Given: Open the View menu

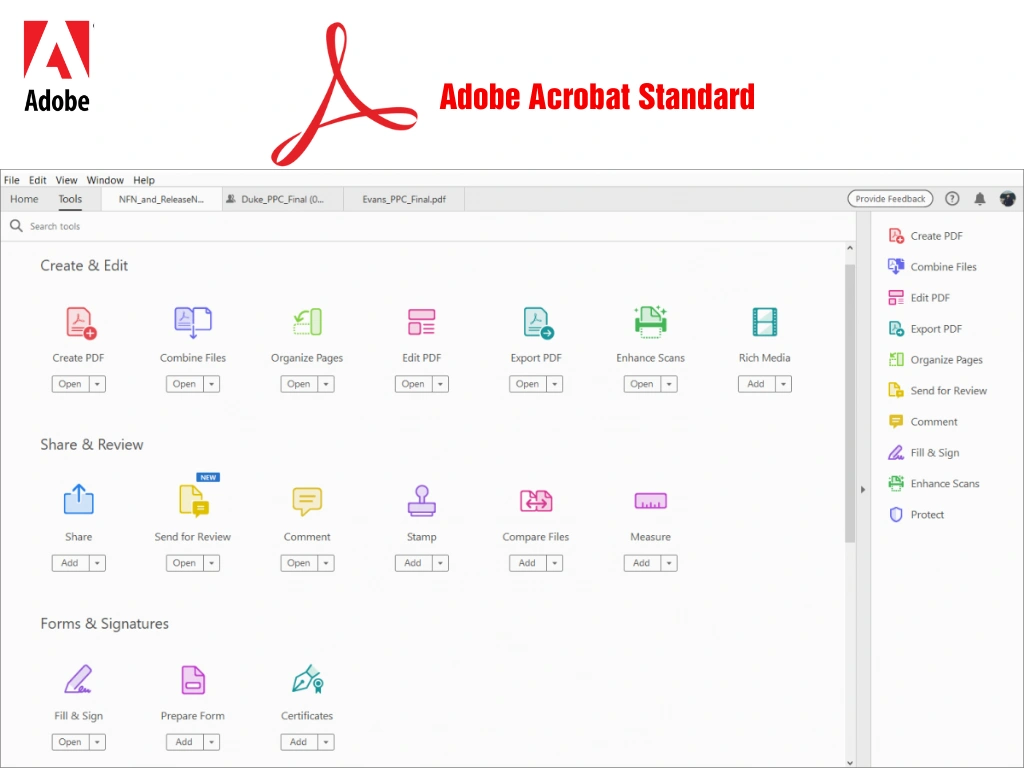Looking at the screenshot, I should 66,180.
